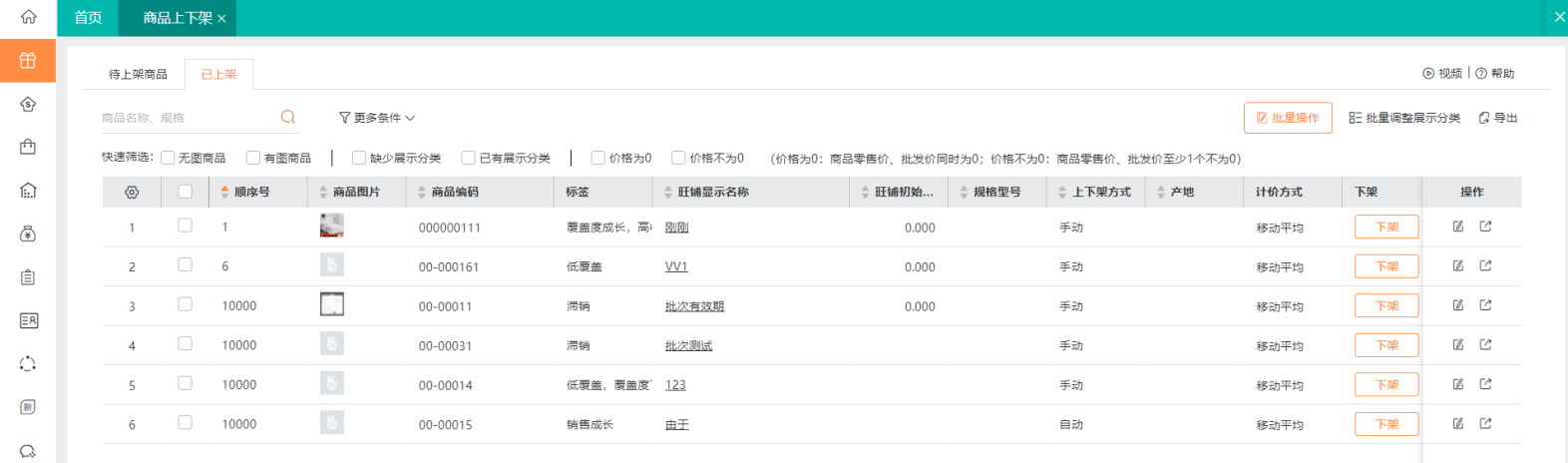Screen dimensions: 1568x463
Task: Expand the 更多条件 filter dropdown
Action: pyautogui.click(x=377, y=118)
